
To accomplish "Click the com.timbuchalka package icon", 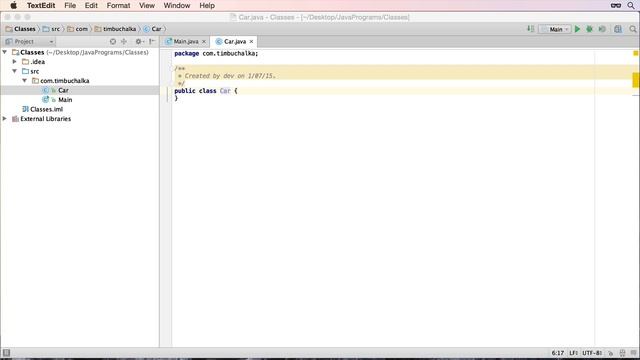I will pos(36,81).
